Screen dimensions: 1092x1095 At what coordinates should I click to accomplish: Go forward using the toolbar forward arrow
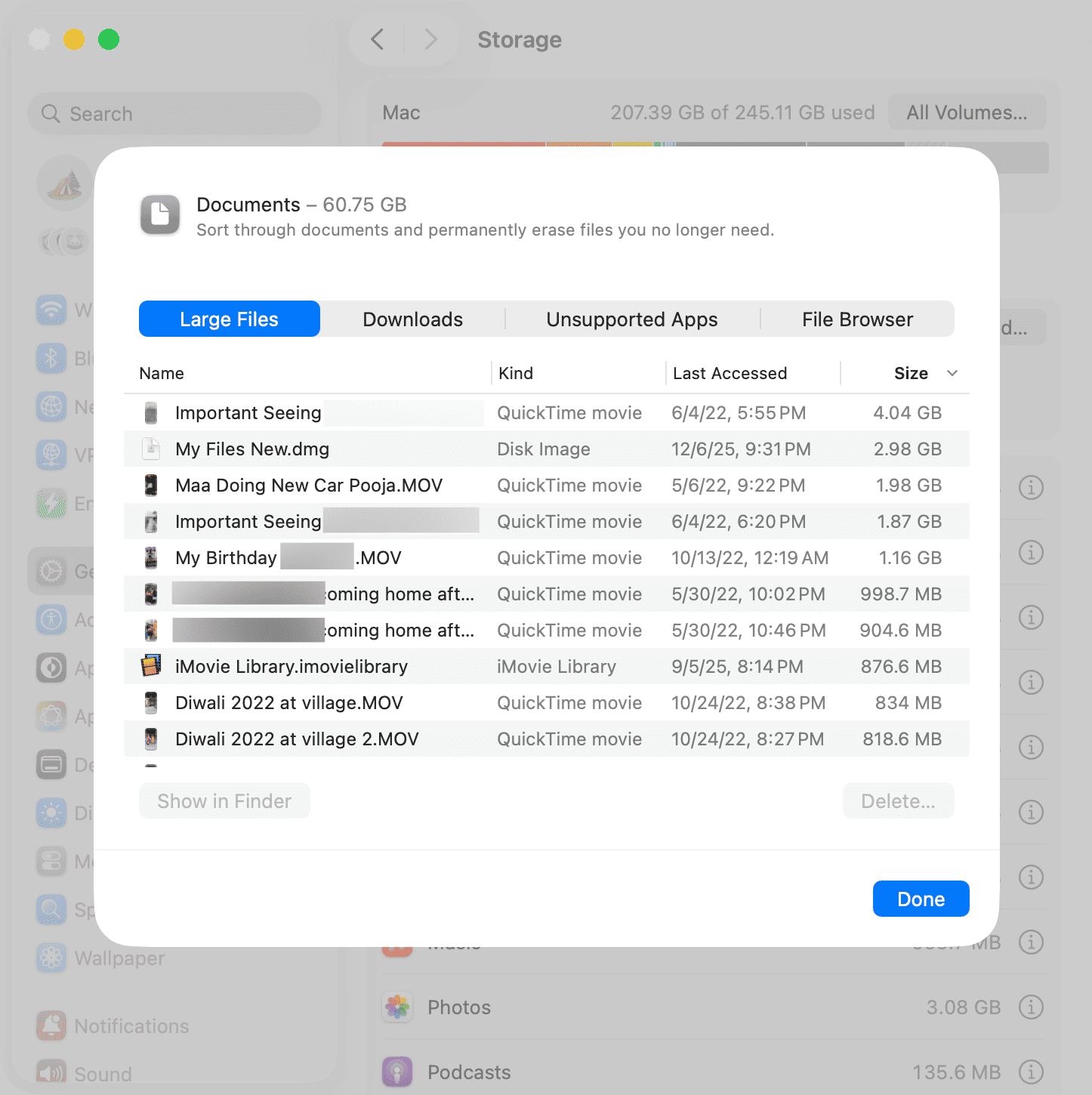pos(430,39)
